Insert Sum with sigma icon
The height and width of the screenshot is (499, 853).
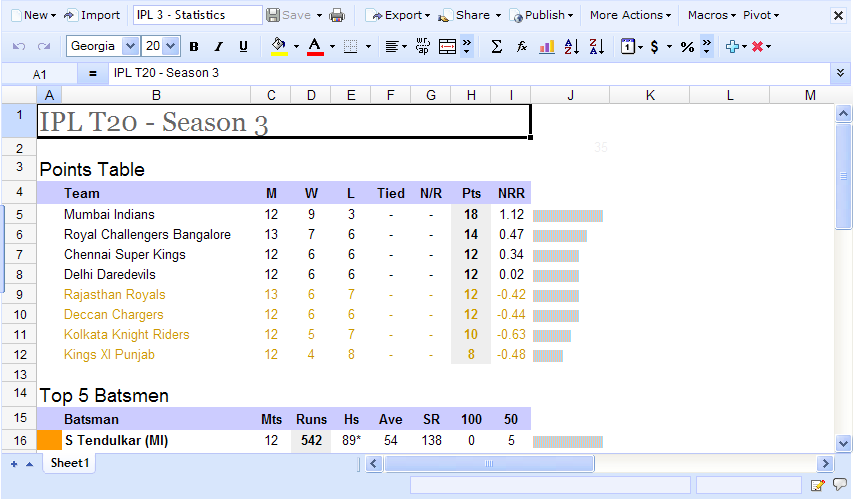496,47
